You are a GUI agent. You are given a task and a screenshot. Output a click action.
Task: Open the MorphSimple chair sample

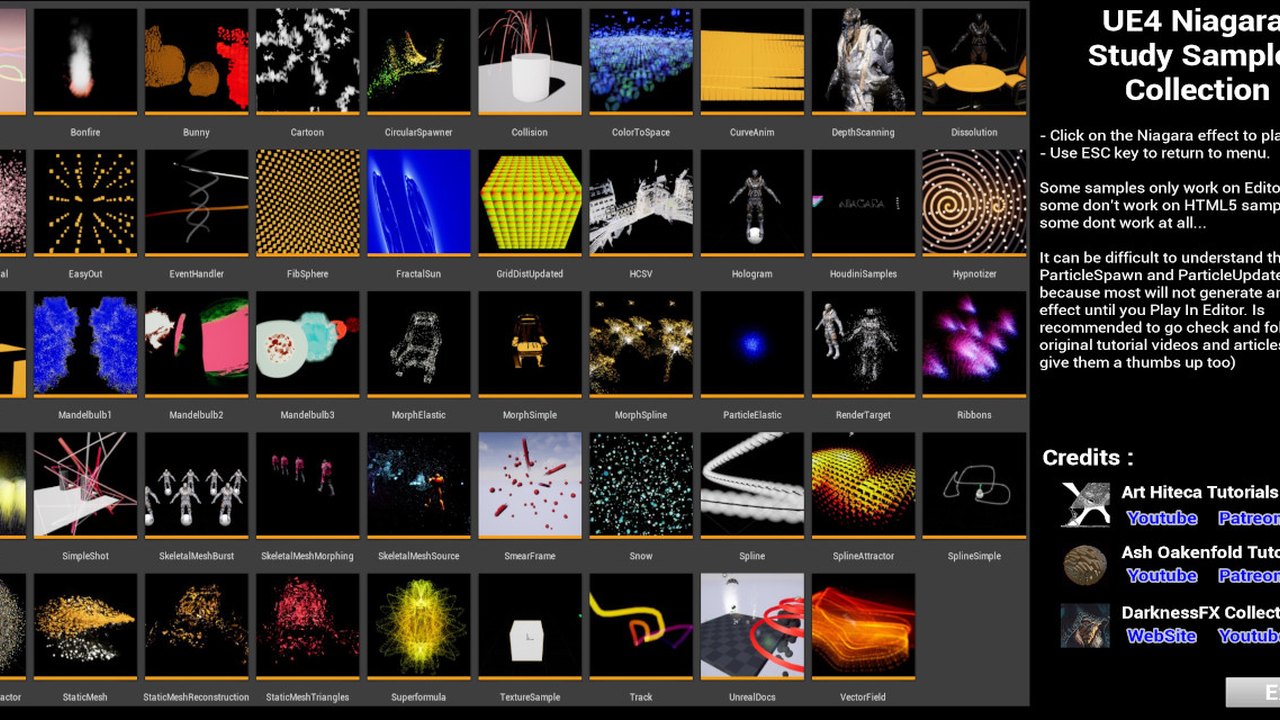coord(529,344)
